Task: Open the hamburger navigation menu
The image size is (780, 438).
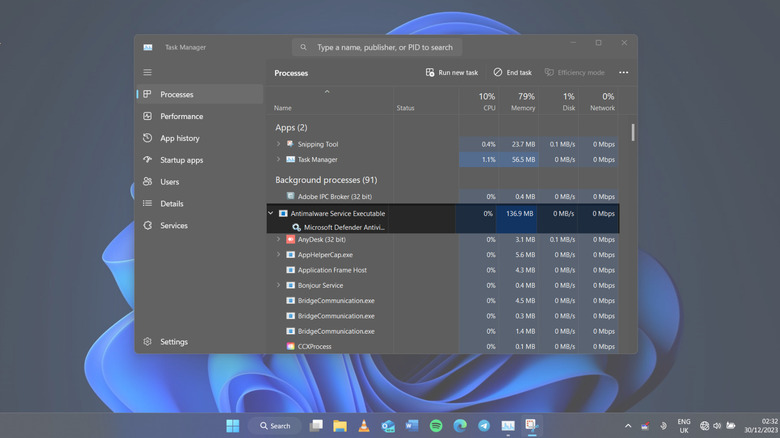Action: pyautogui.click(x=147, y=73)
